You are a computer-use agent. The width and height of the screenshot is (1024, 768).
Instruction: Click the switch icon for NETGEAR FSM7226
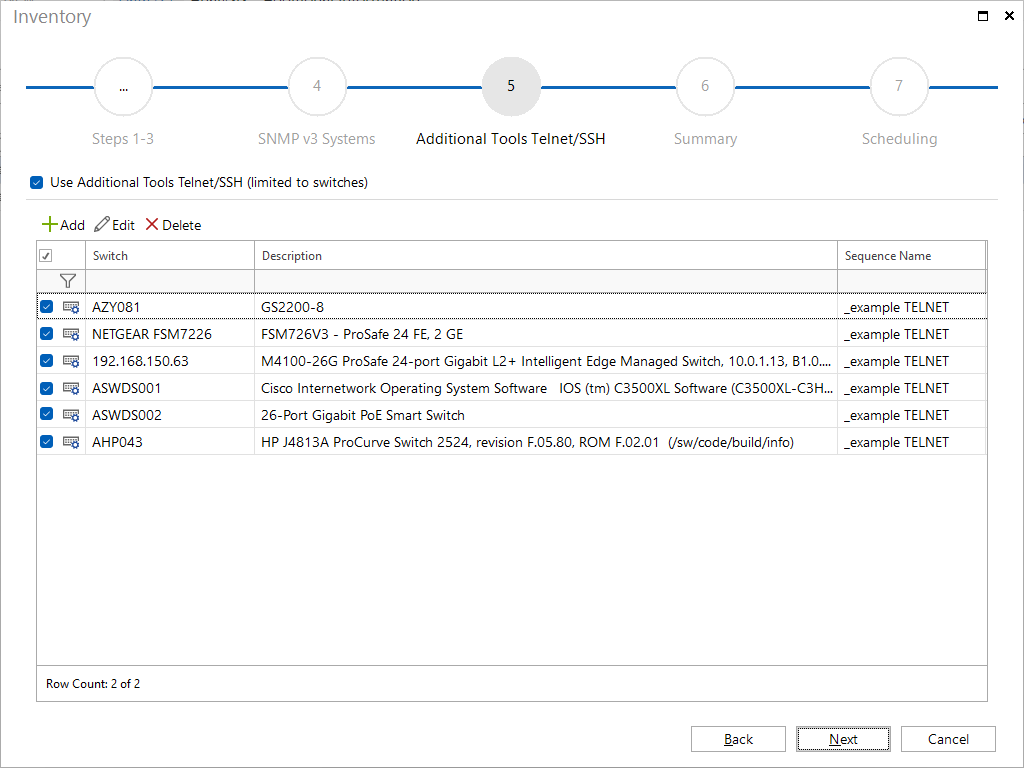[x=71, y=334]
